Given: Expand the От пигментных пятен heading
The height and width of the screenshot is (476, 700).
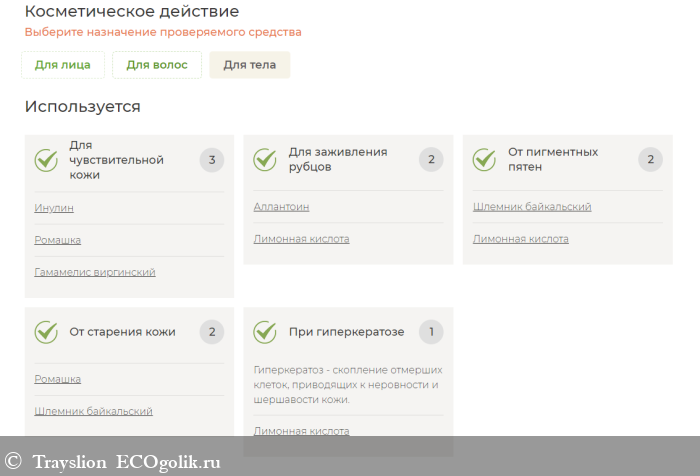Looking at the screenshot, I should click(x=553, y=159).
